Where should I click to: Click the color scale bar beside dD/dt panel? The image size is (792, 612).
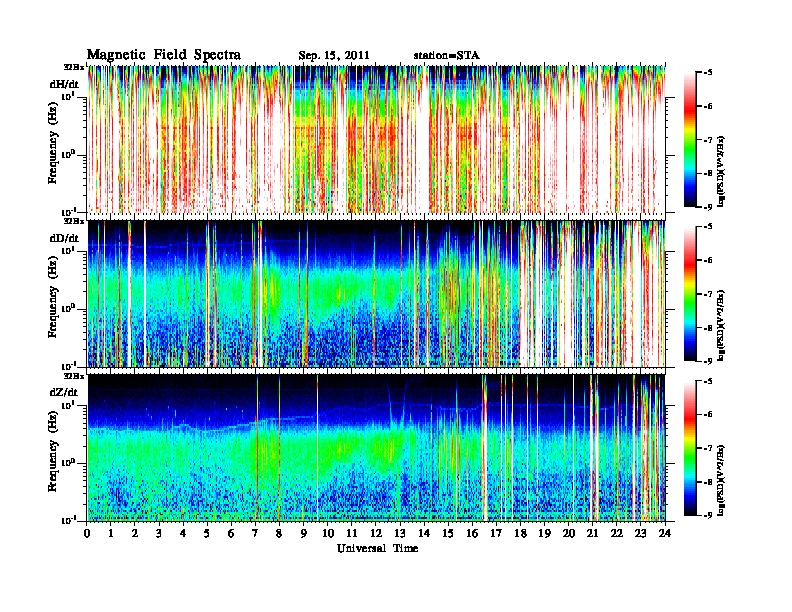coord(690,294)
